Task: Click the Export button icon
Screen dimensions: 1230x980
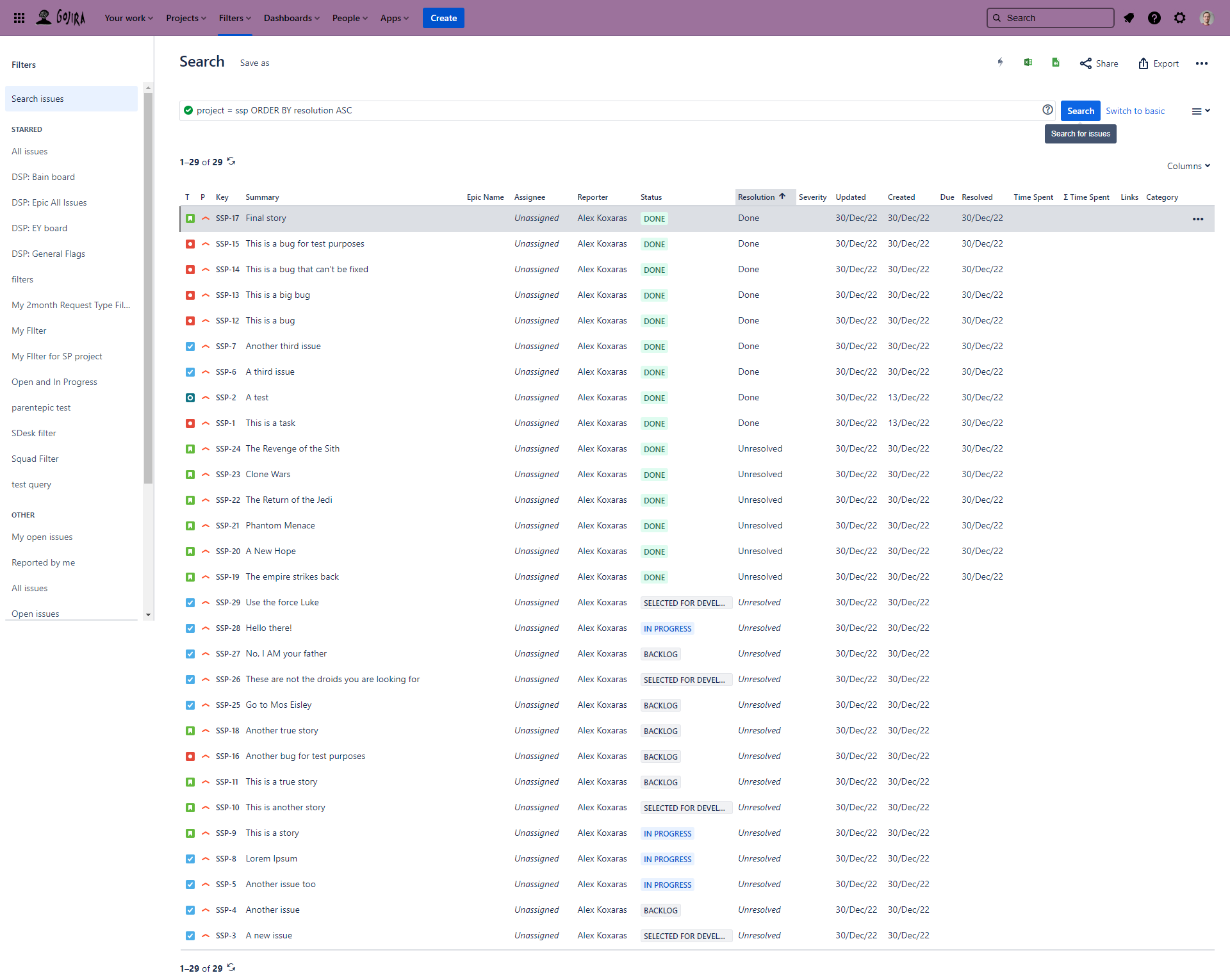Action: [1143, 63]
